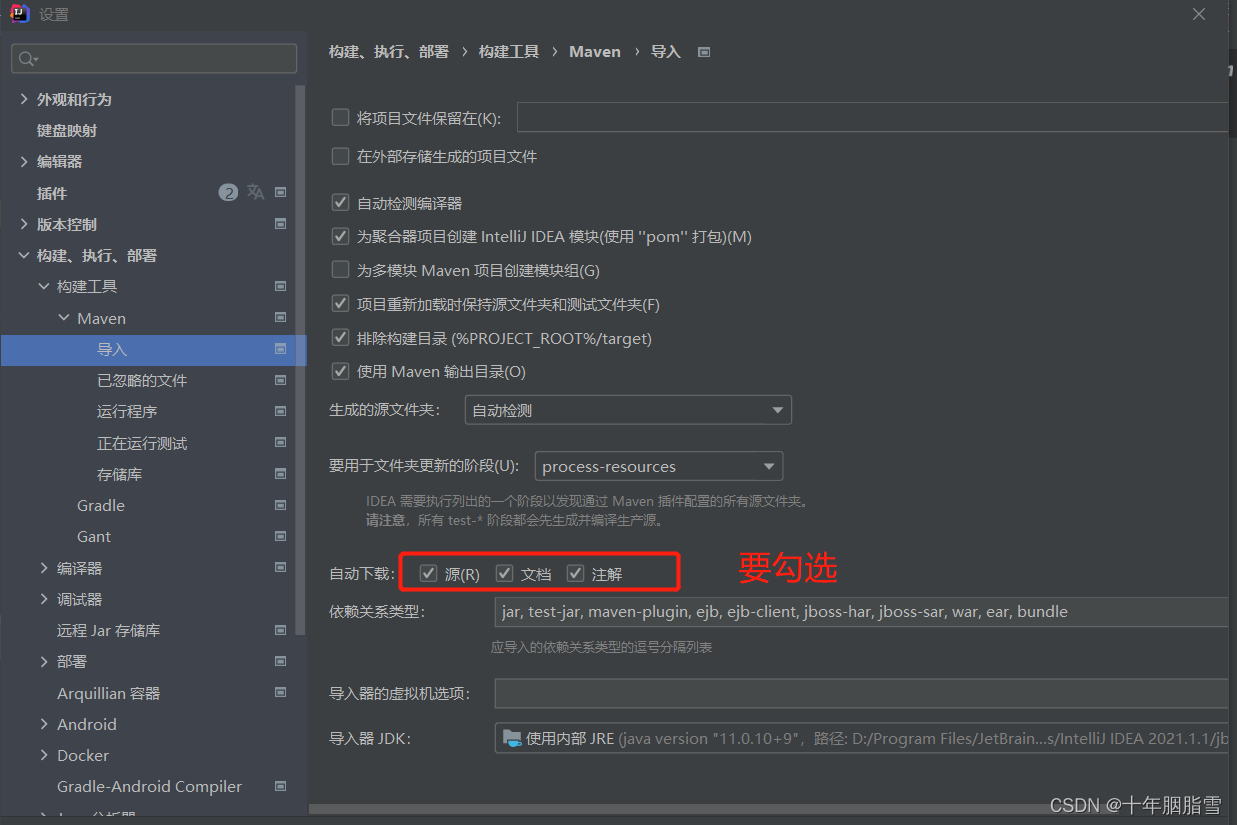Click project-level icon in Gradle row
The image size is (1237, 825).
coord(281,505)
